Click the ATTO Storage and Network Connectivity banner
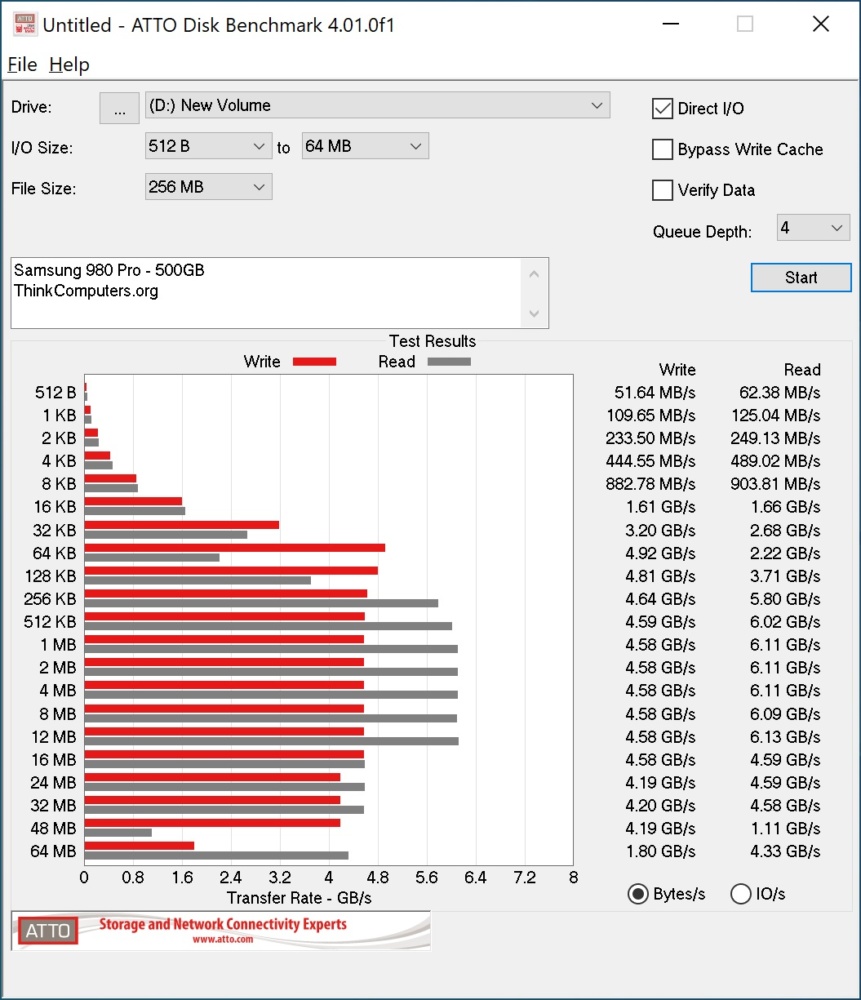This screenshot has height=1000, width=861. pos(221,930)
